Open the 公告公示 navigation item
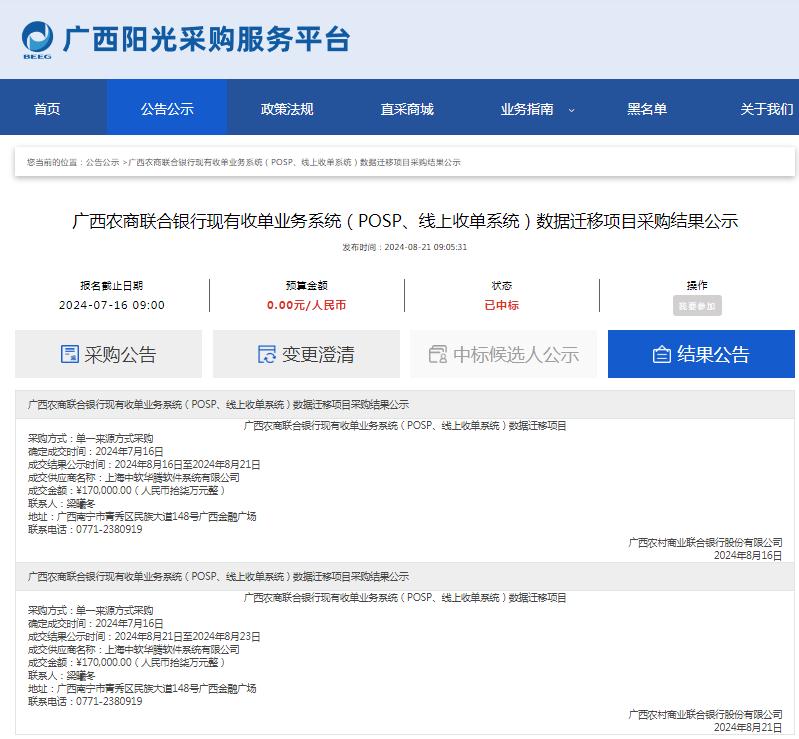799x739 pixels. tap(167, 109)
